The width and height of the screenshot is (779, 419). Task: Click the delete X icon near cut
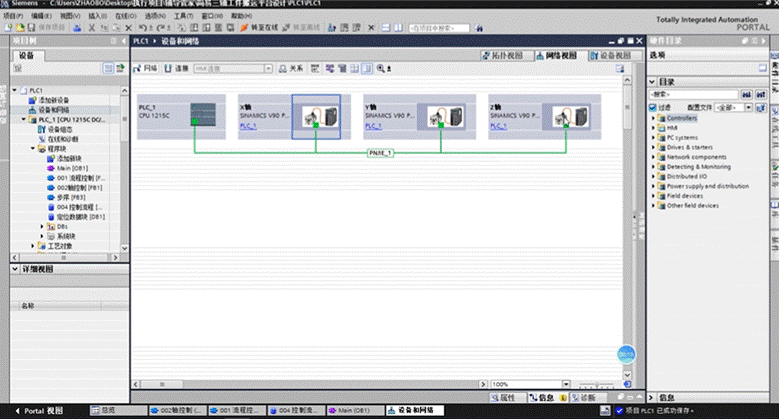coord(129,28)
